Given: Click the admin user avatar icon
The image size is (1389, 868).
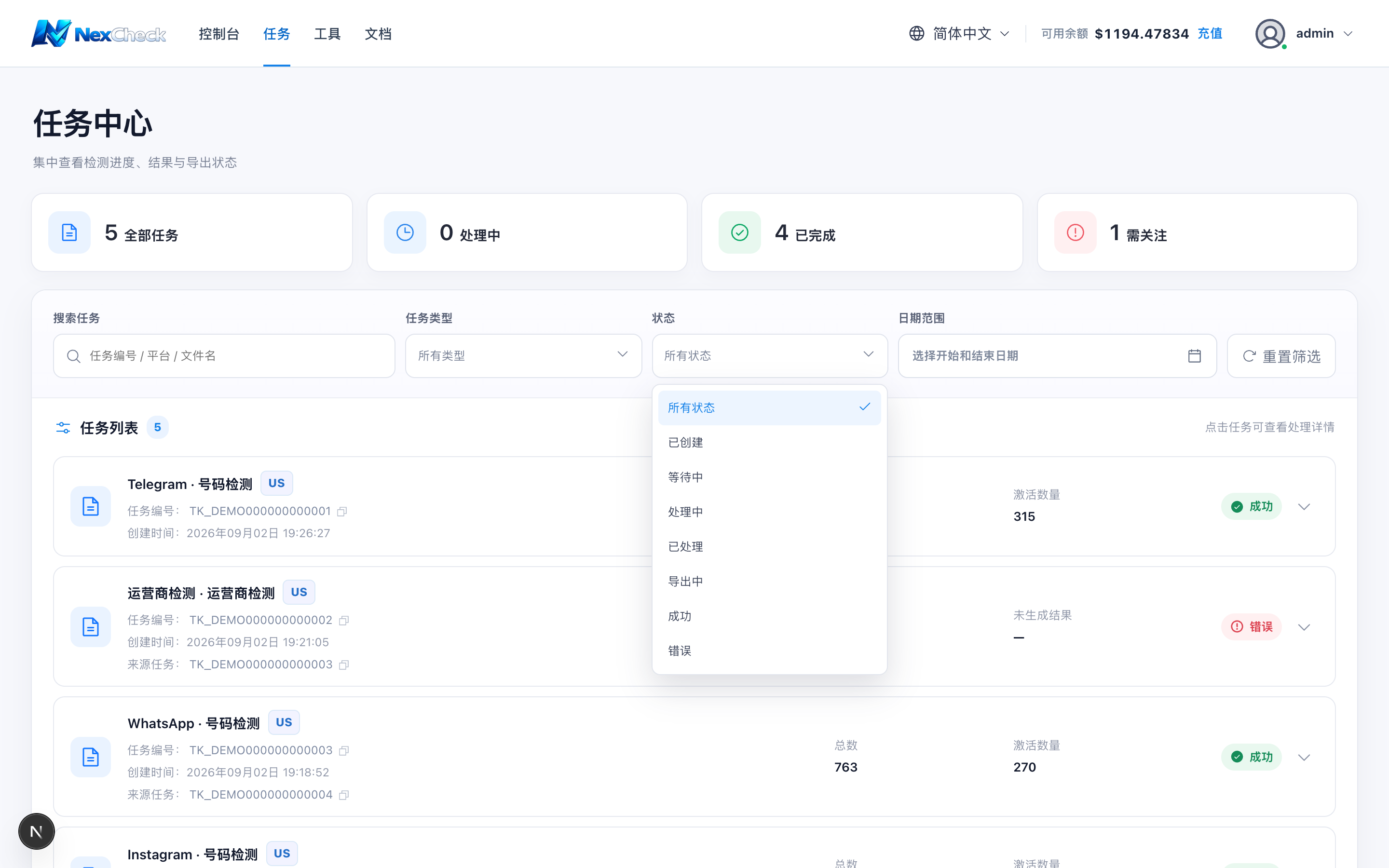Looking at the screenshot, I should [1269, 33].
